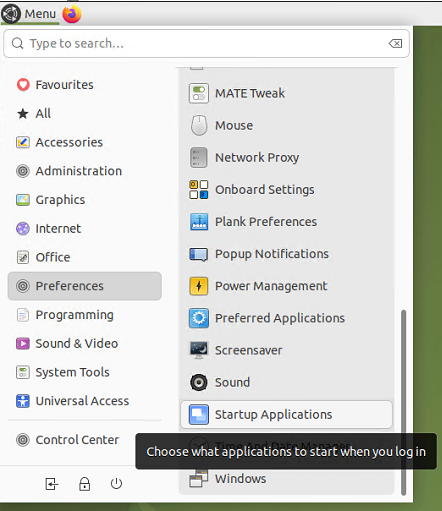Click the Accessories category icon
Image resolution: width=442 pixels, height=511 pixels.
[x=23, y=142]
